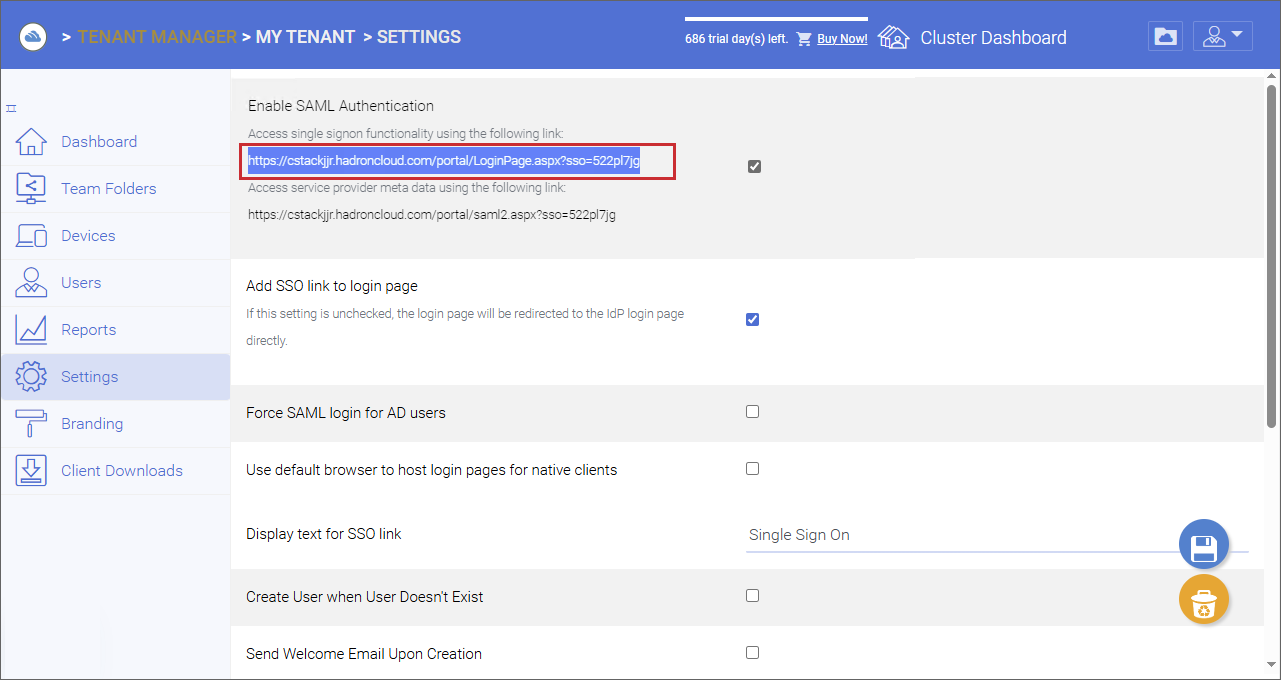Click 'Enable SAML Authentication' label
This screenshot has height=680, width=1281.
click(x=341, y=106)
